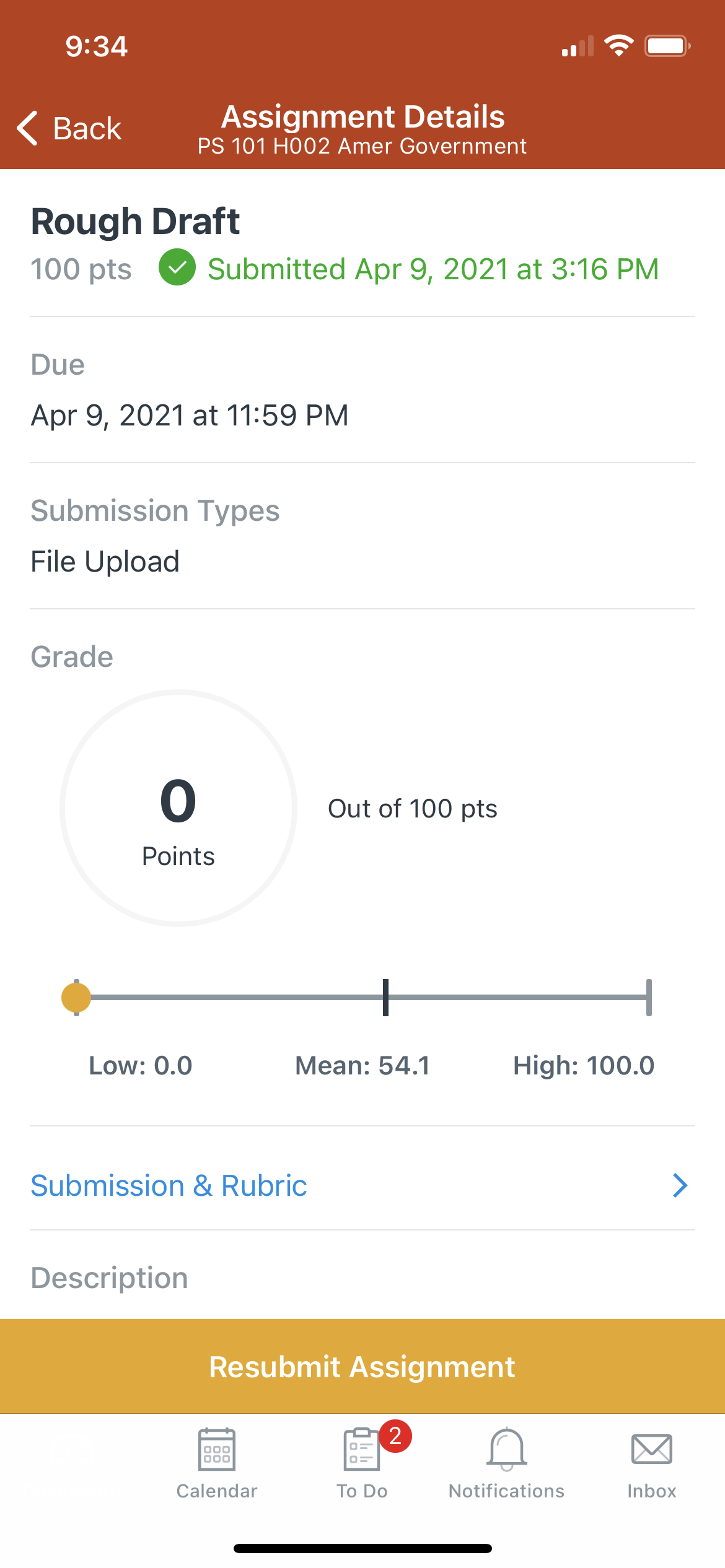Open the Inbox envelope icon
The image size is (725, 1568).
pos(651,1449)
